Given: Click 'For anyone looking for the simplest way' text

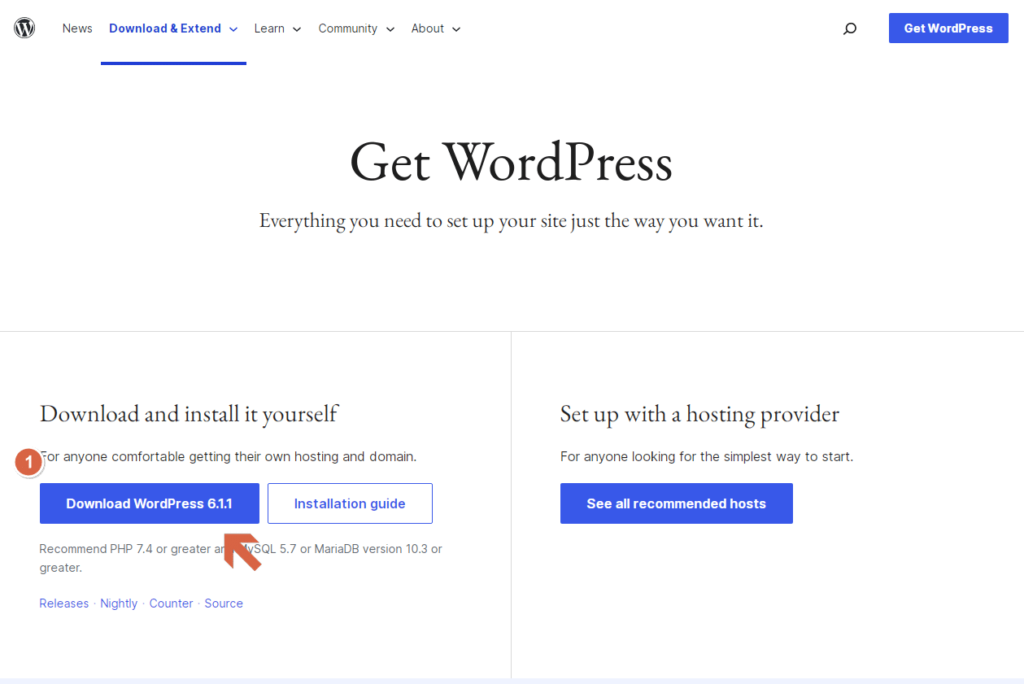Looking at the screenshot, I should click(706, 456).
